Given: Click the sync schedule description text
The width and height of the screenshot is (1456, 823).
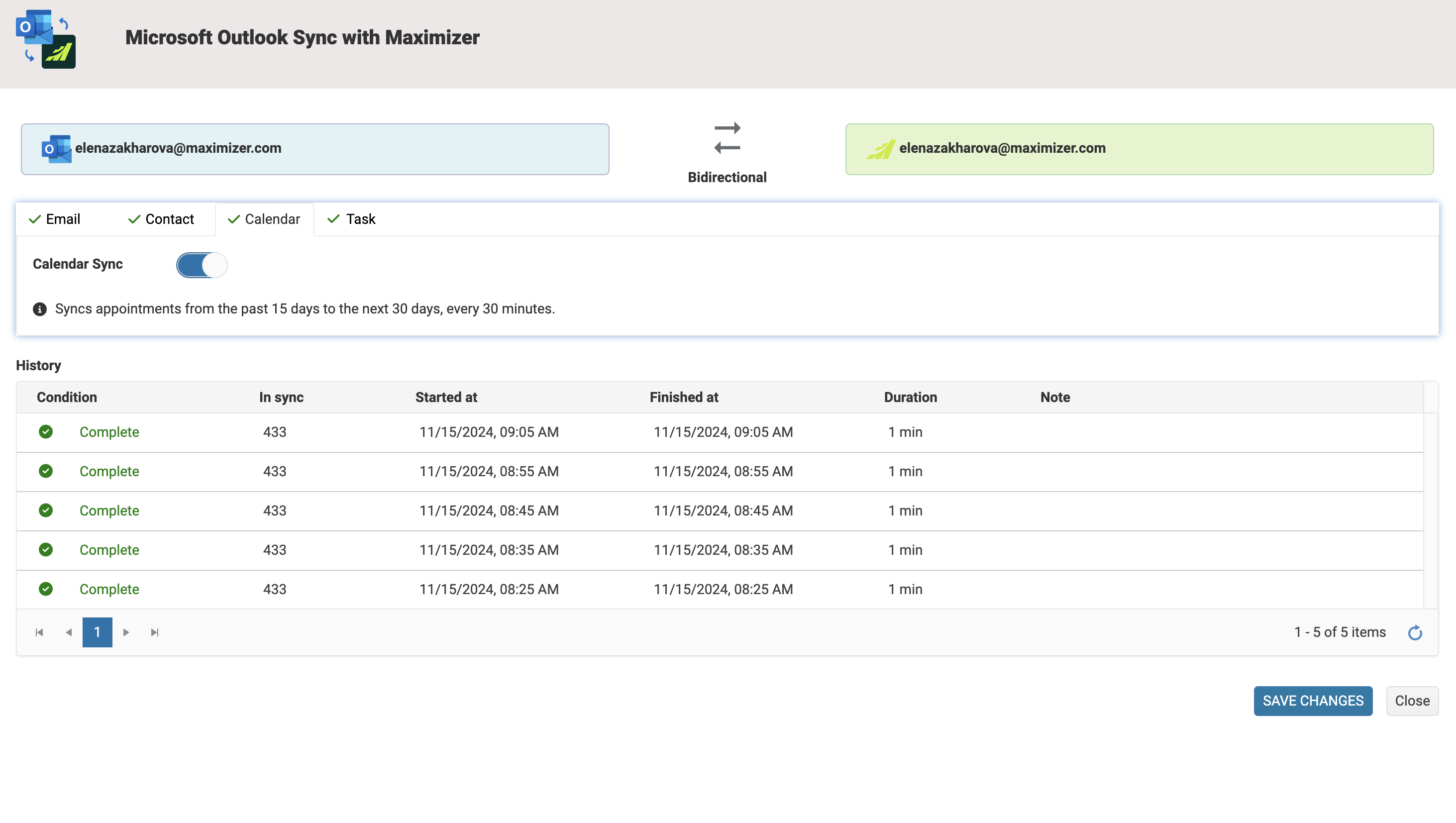Looking at the screenshot, I should click(x=305, y=309).
